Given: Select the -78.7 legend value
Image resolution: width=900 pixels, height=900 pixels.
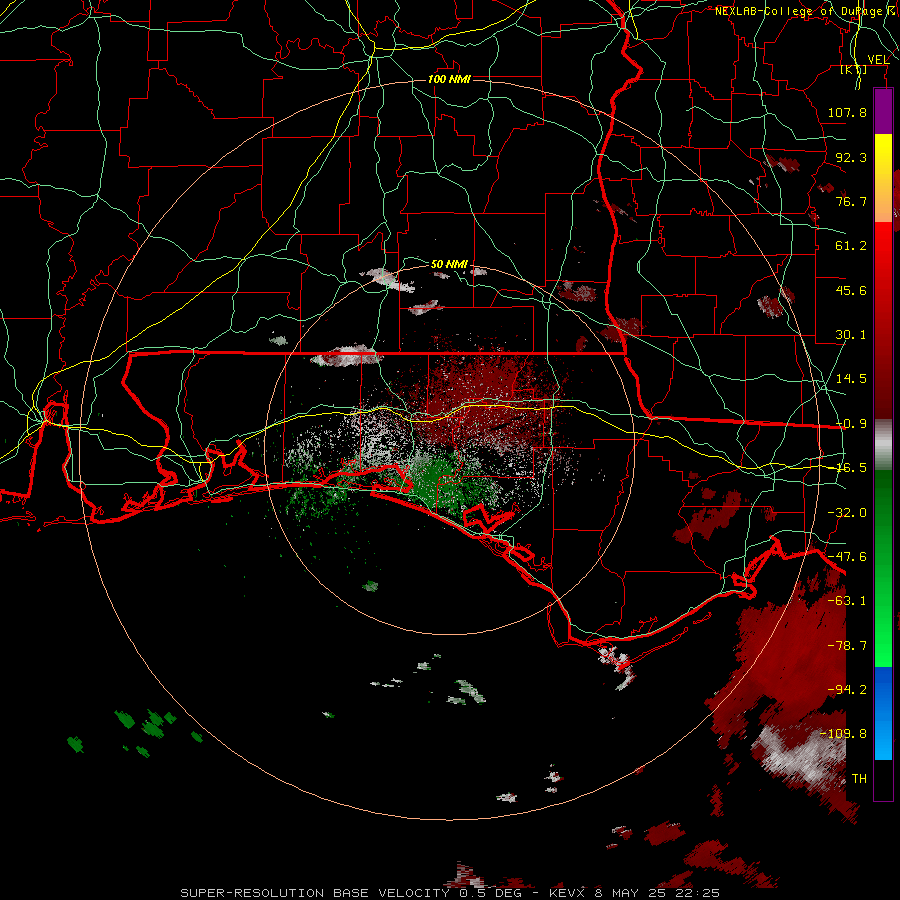Looking at the screenshot, I should click(847, 646).
